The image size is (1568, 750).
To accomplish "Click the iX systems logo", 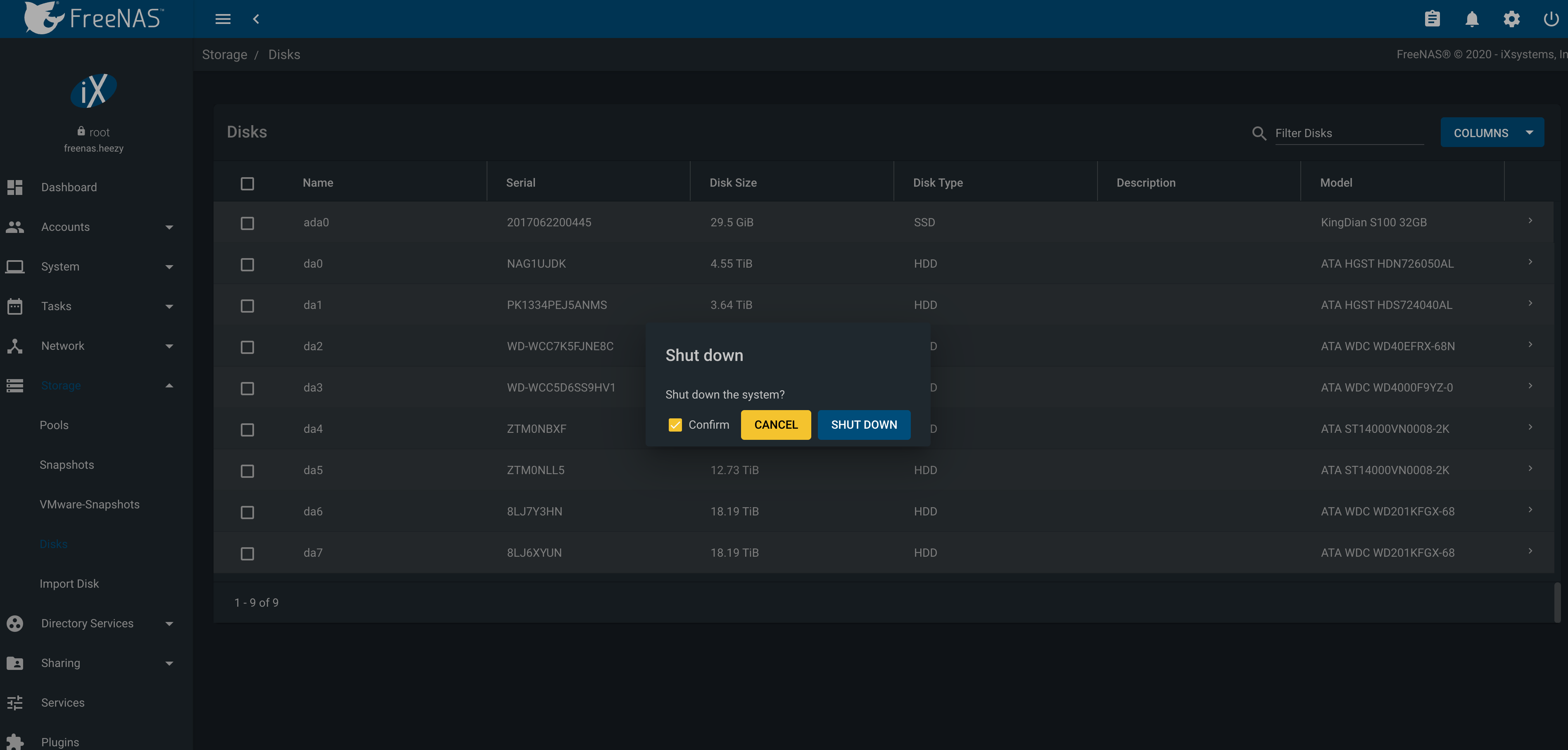I will point(93,91).
